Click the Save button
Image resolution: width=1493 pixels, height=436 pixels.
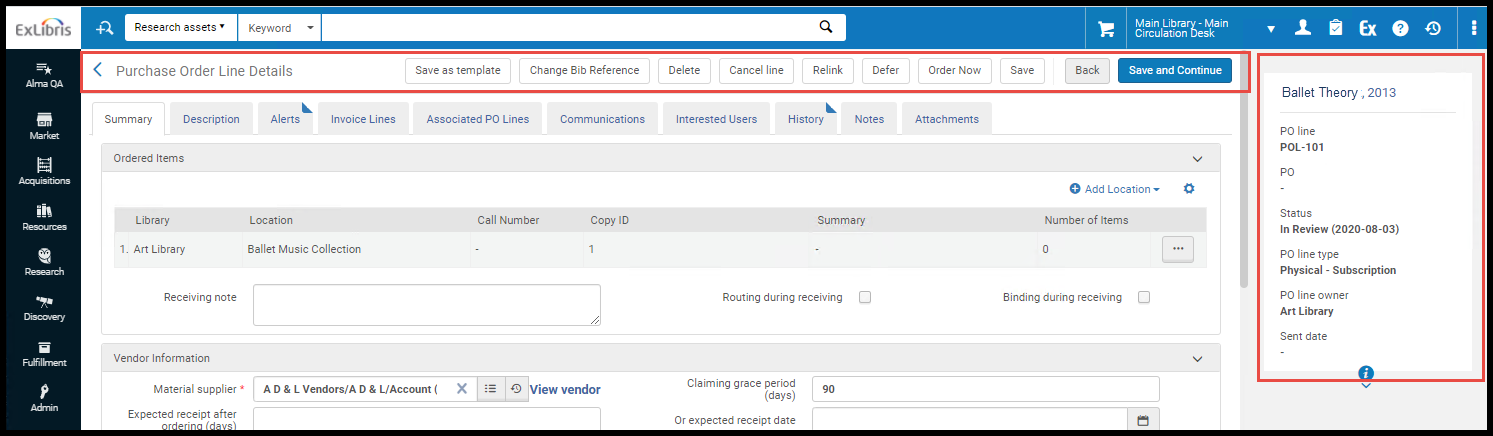pos(1022,70)
